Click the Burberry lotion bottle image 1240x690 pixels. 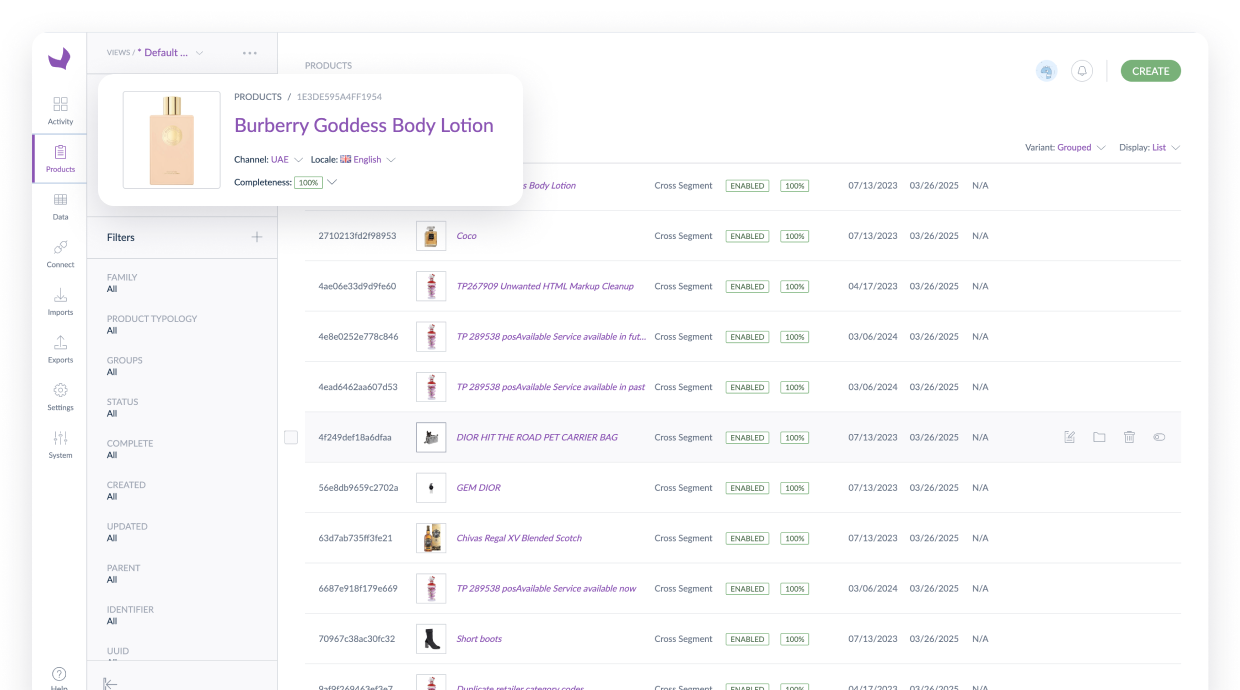[172, 140]
